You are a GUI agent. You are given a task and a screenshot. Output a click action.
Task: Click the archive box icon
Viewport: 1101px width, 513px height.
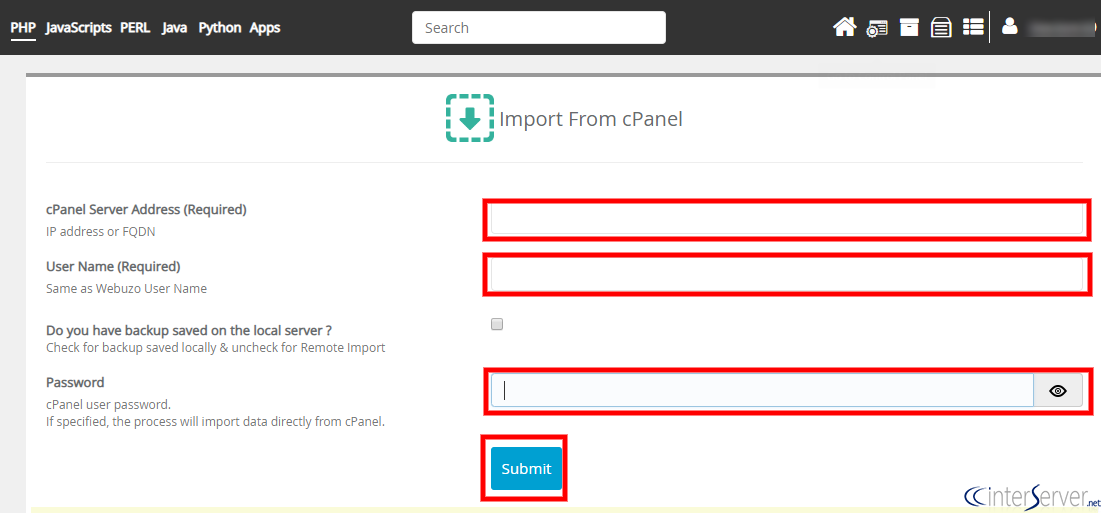coord(909,27)
